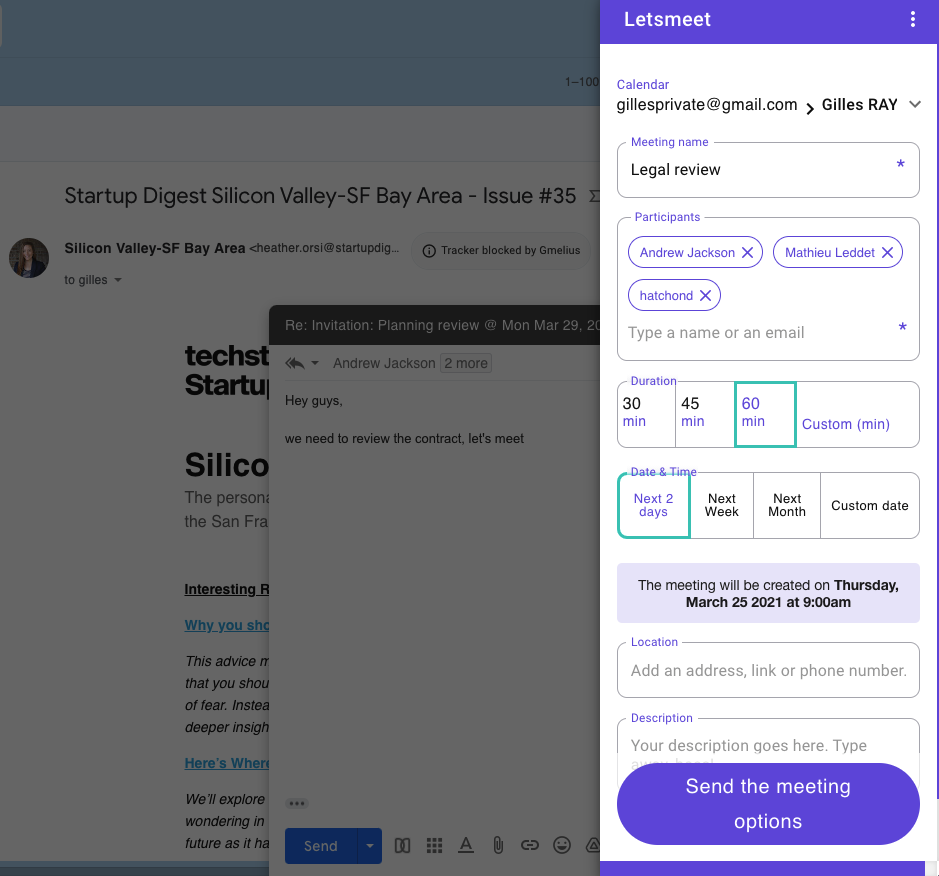The image size is (939, 876).
Task: Click the insert link icon
Action: tap(530, 846)
